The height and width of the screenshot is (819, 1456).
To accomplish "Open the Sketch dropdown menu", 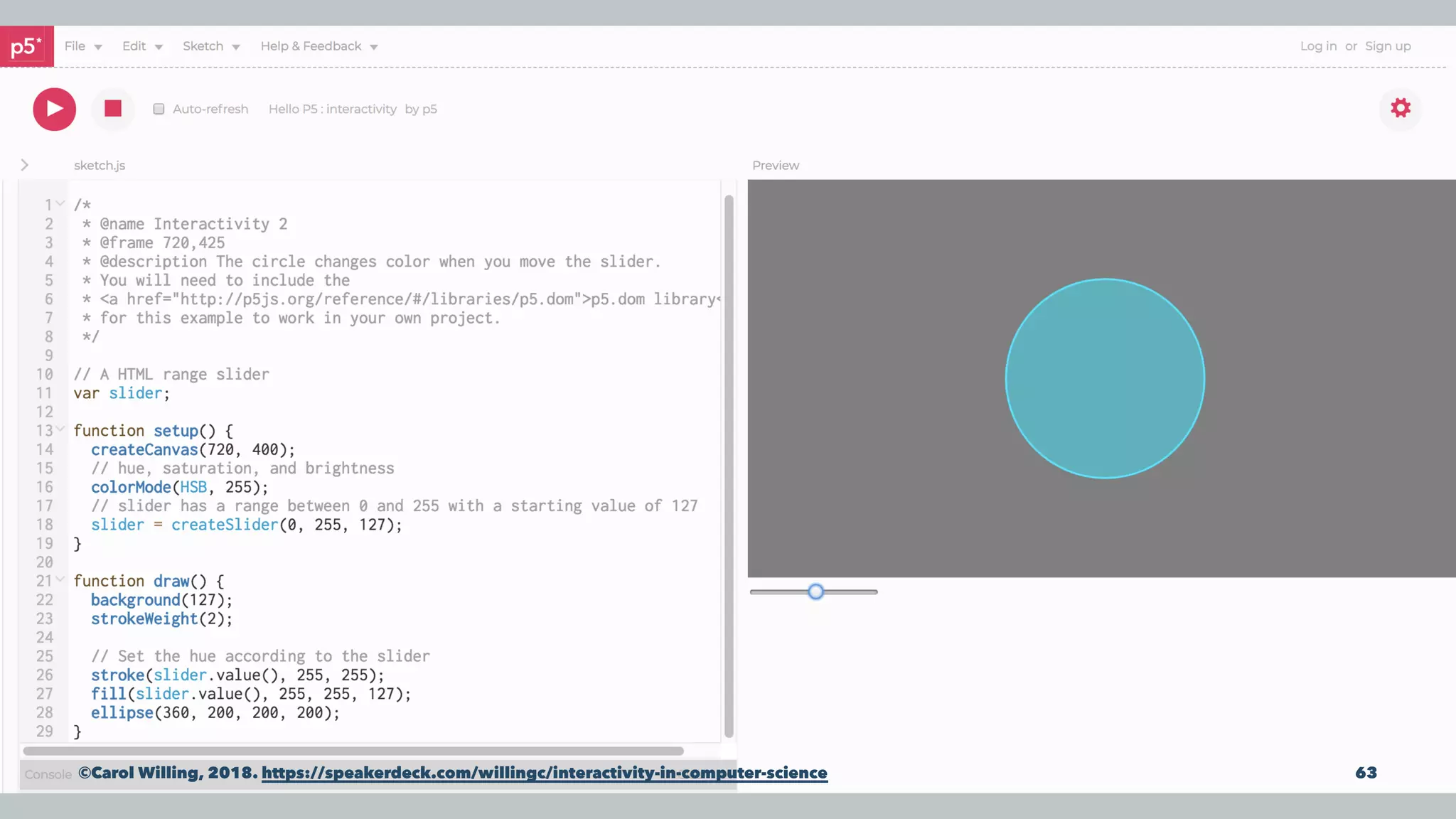I will coord(210,46).
